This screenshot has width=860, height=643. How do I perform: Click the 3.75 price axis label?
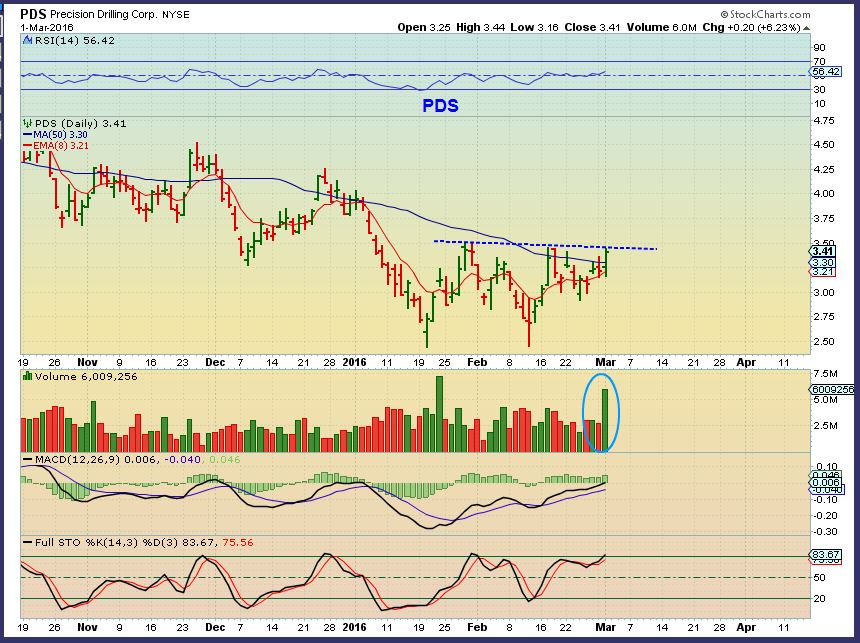click(824, 218)
